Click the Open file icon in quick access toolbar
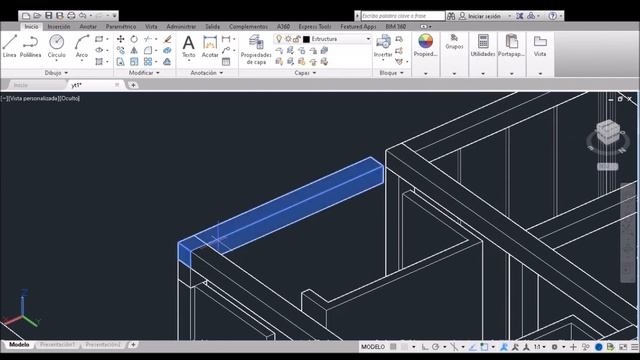 [x=37, y=16]
